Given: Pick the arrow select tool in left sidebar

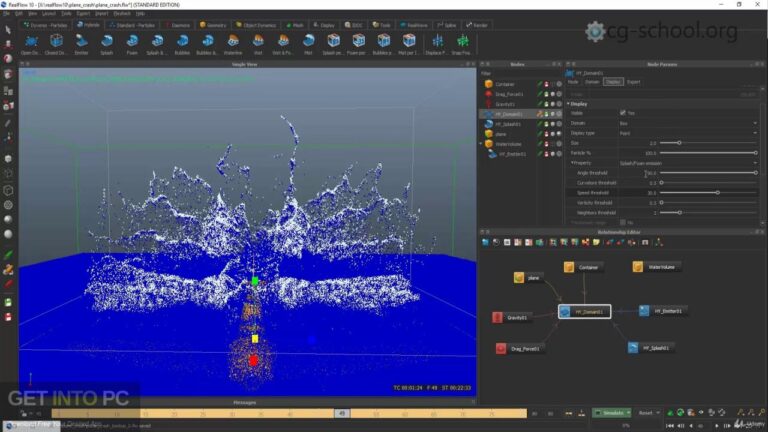Looking at the screenshot, I should click(x=8, y=30).
